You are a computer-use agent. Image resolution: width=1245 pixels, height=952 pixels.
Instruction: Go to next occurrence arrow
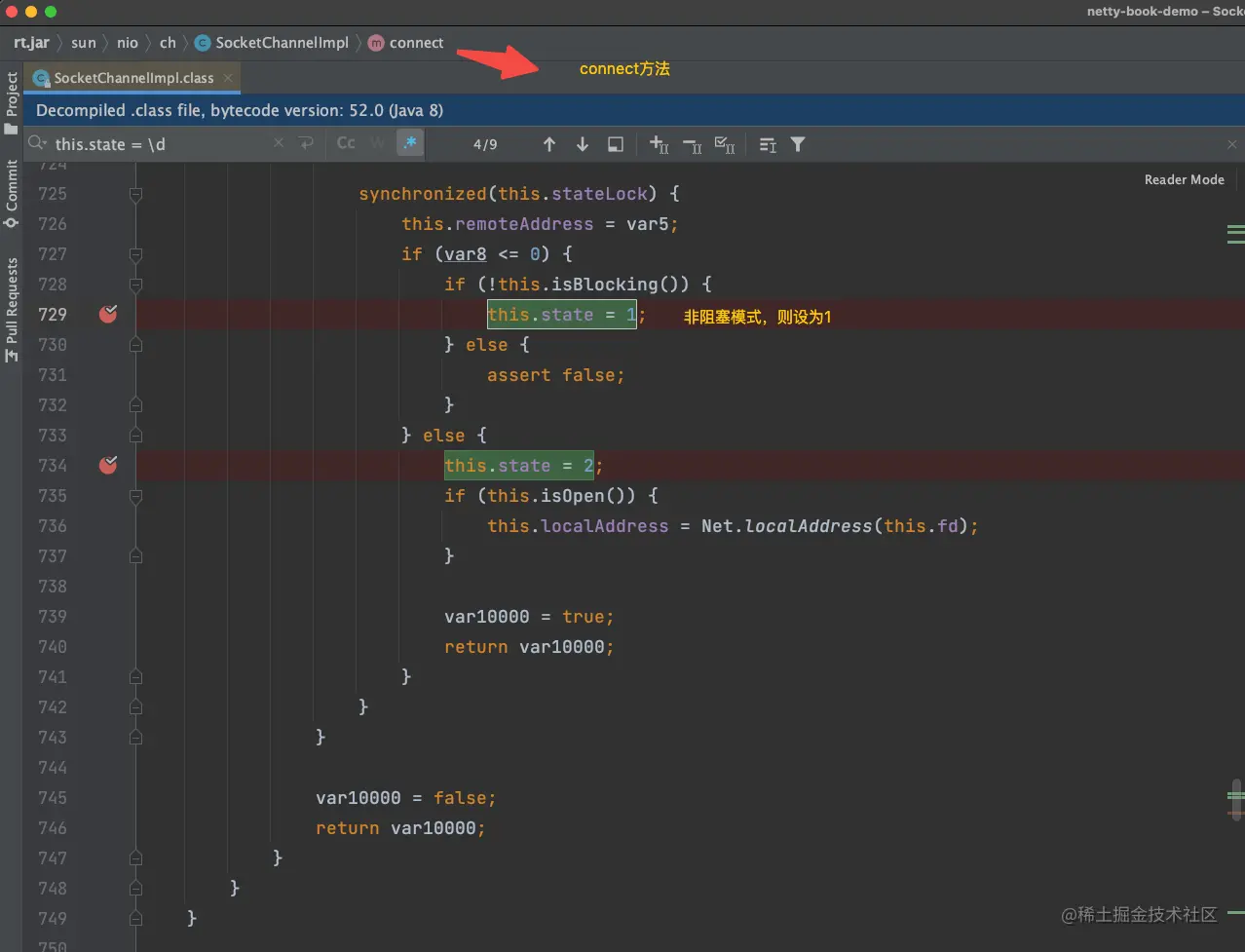click(x=583, y=144)
